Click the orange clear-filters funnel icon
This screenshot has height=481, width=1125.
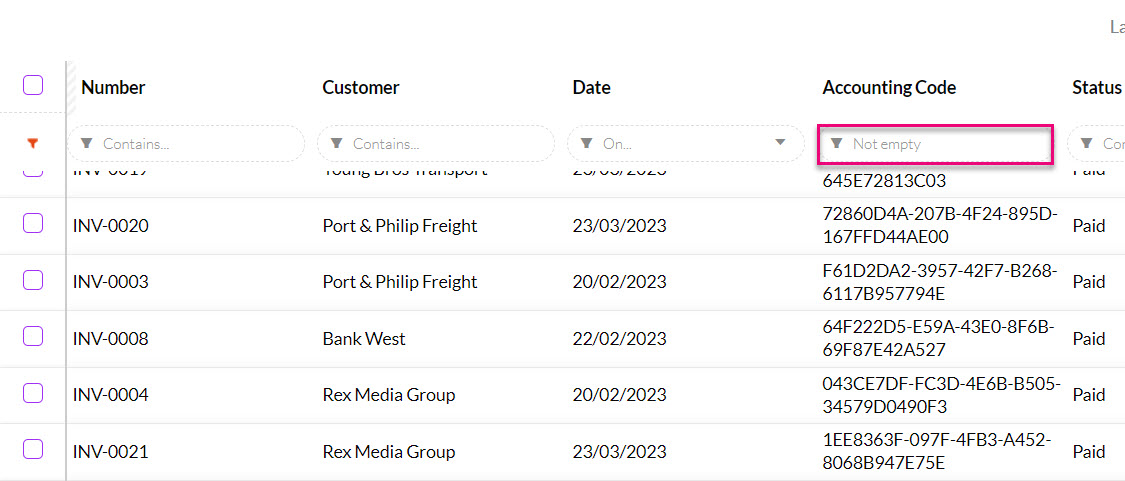(x=33, y=144)
